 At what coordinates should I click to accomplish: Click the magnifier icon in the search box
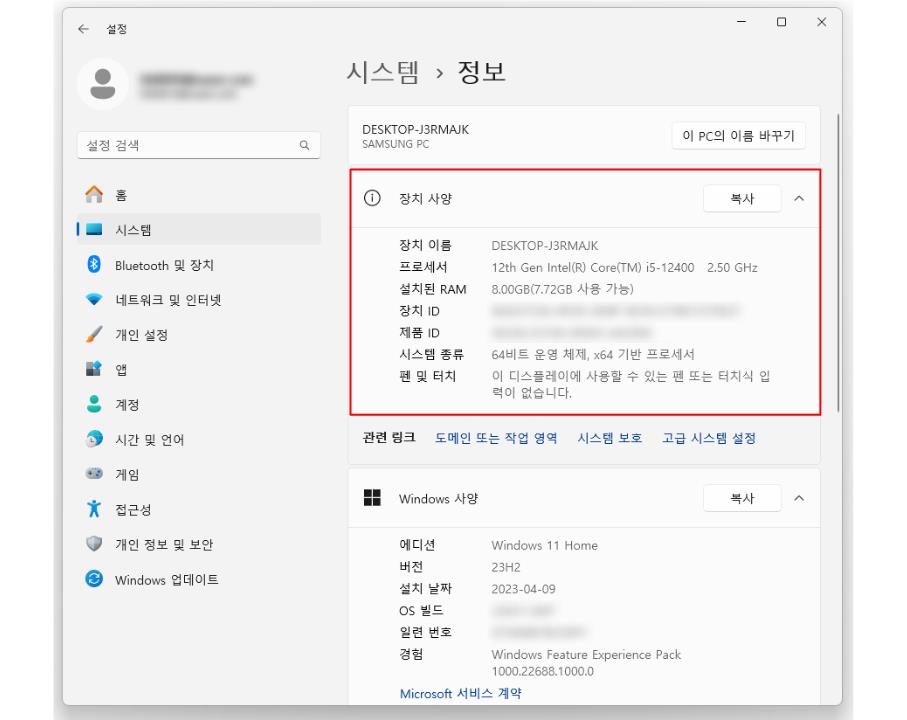[304, 144]
